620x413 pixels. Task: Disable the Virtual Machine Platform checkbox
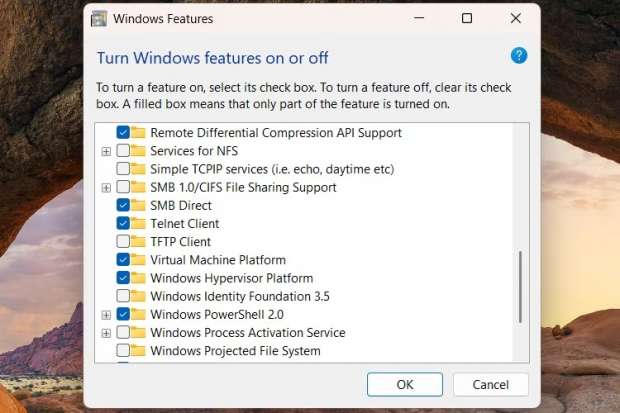(x=123, y=260)
